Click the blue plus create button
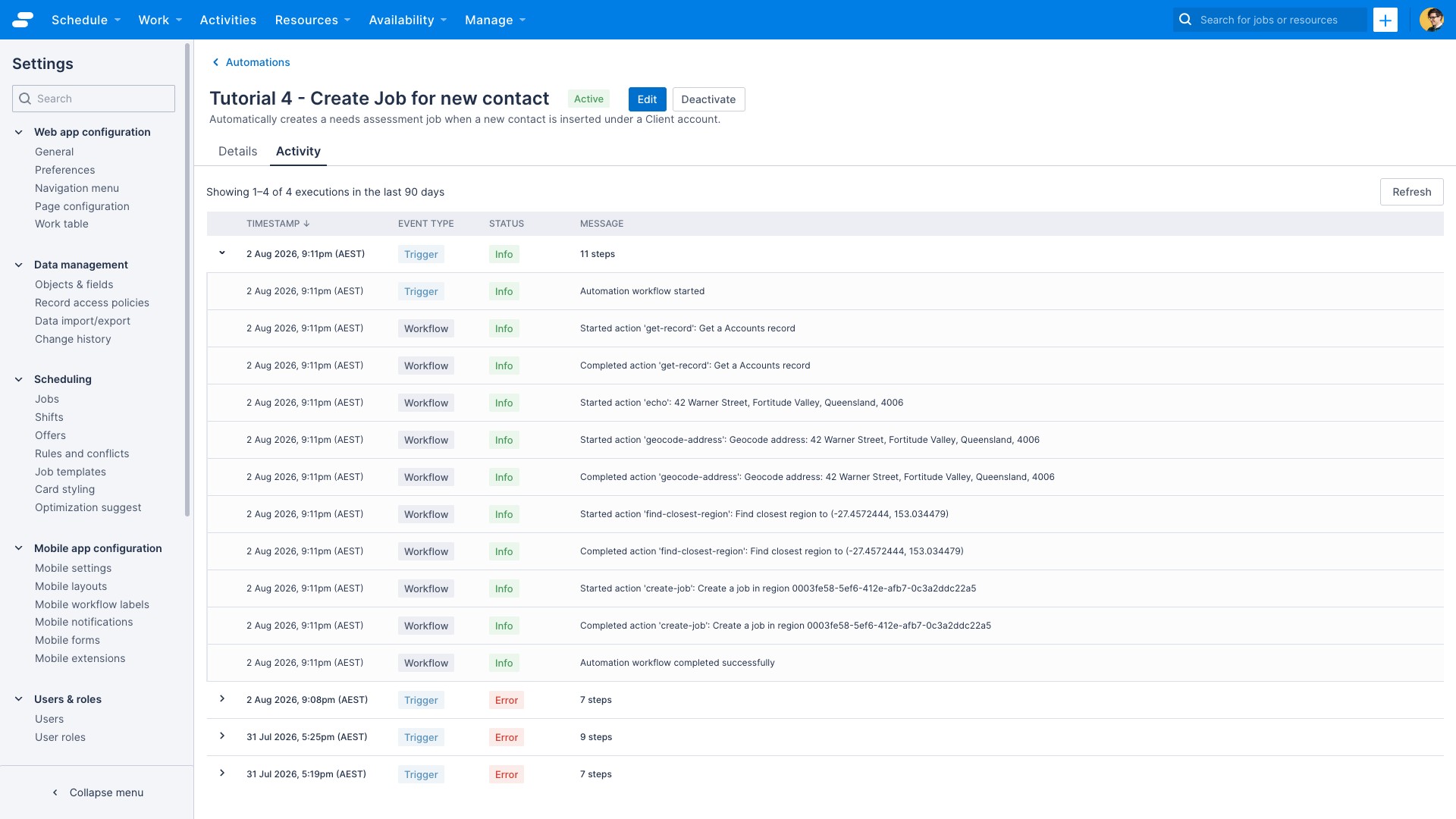The width and height of the screenshot is (1456, 819). [x=1385, y=20]
